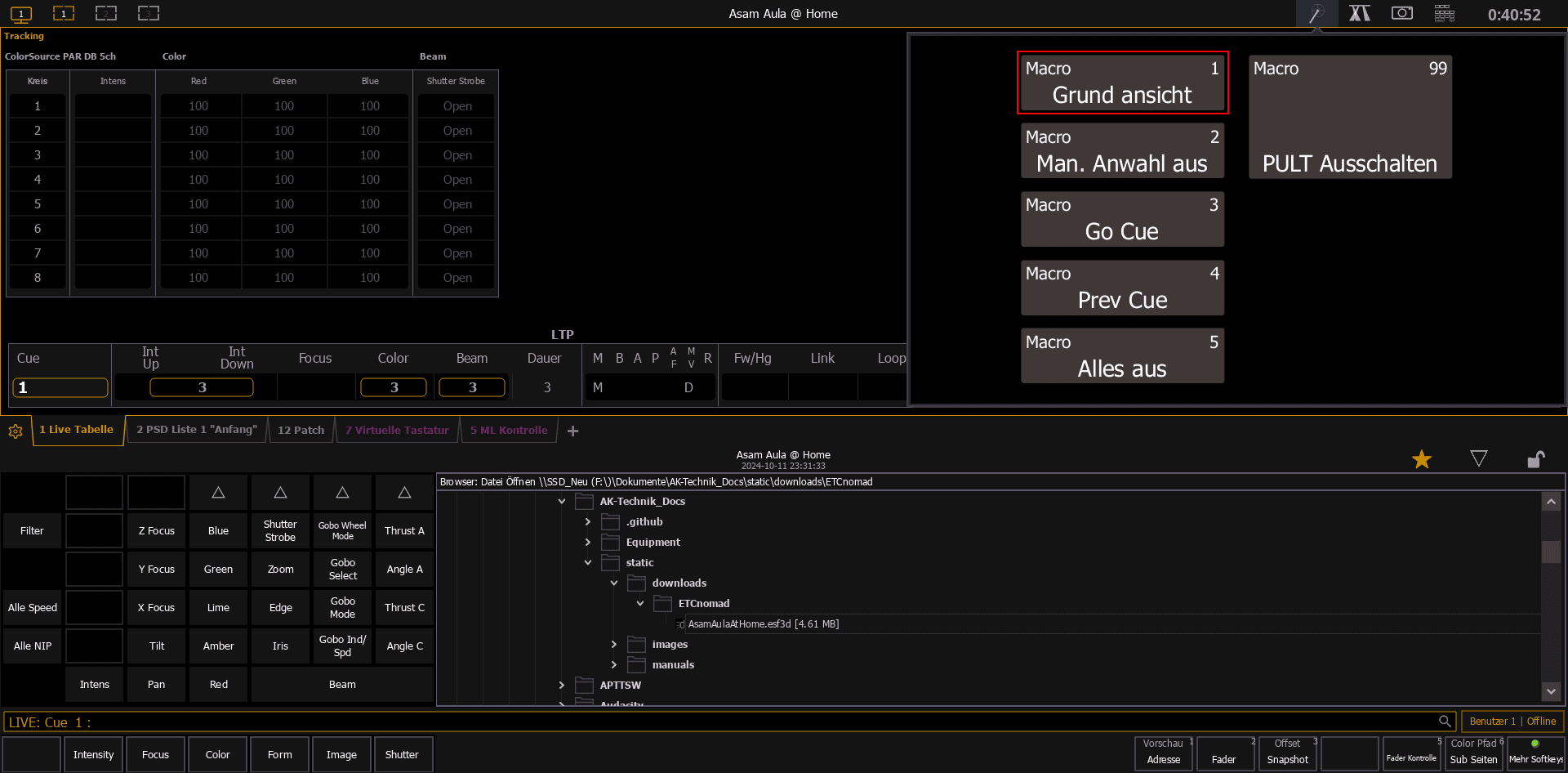The width and height of the screenshot is (1568, 773).
Task: Click the camera snapshot icon in top bar
Action: pos(1401,14)
